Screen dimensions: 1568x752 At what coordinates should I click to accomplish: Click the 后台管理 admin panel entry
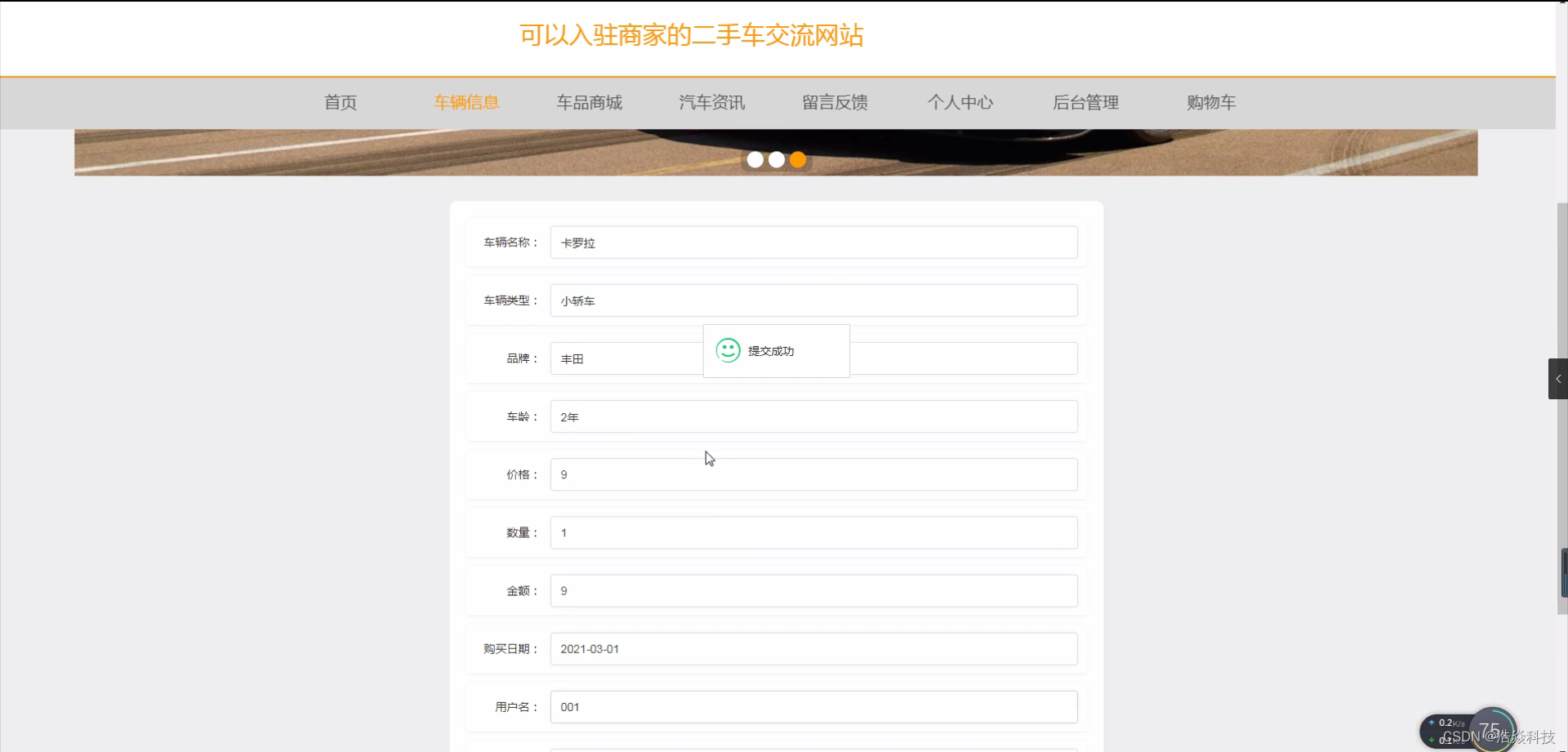coord(1086,103)
